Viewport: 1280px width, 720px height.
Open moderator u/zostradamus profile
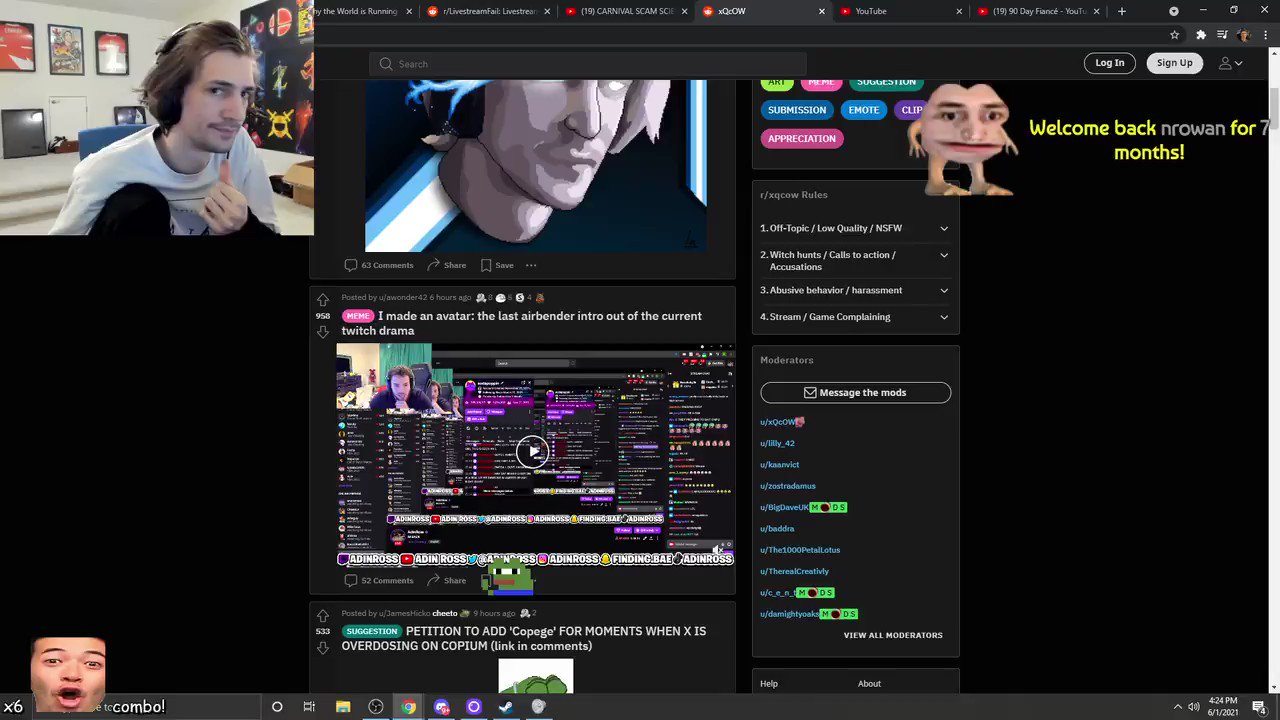coord(787,486)
